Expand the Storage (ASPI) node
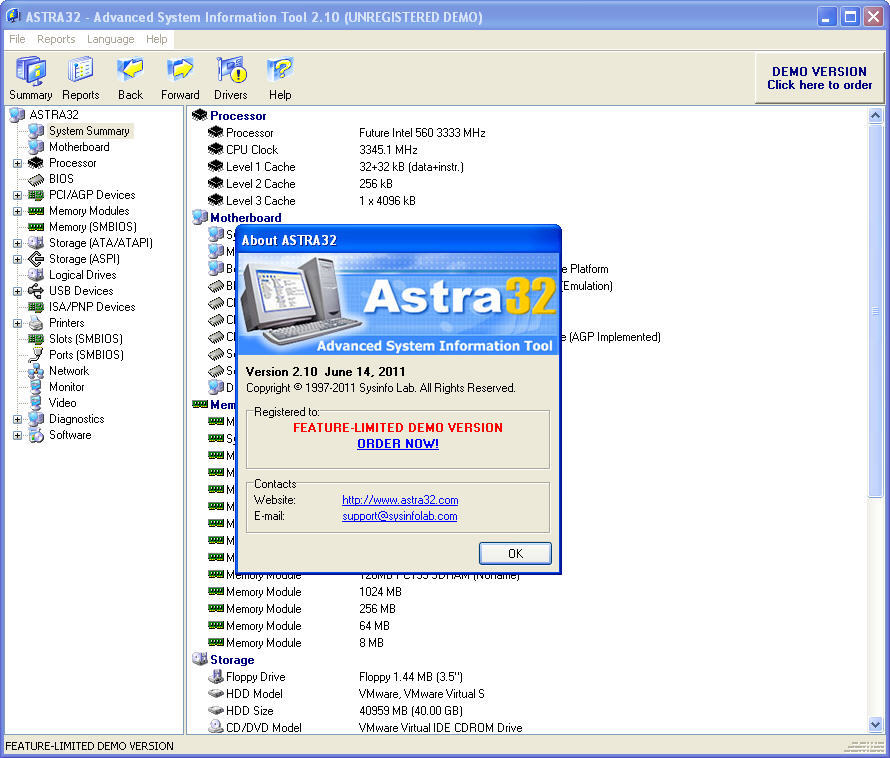Image resolution: width=890 pixels, height=758 pixels. 18,259
